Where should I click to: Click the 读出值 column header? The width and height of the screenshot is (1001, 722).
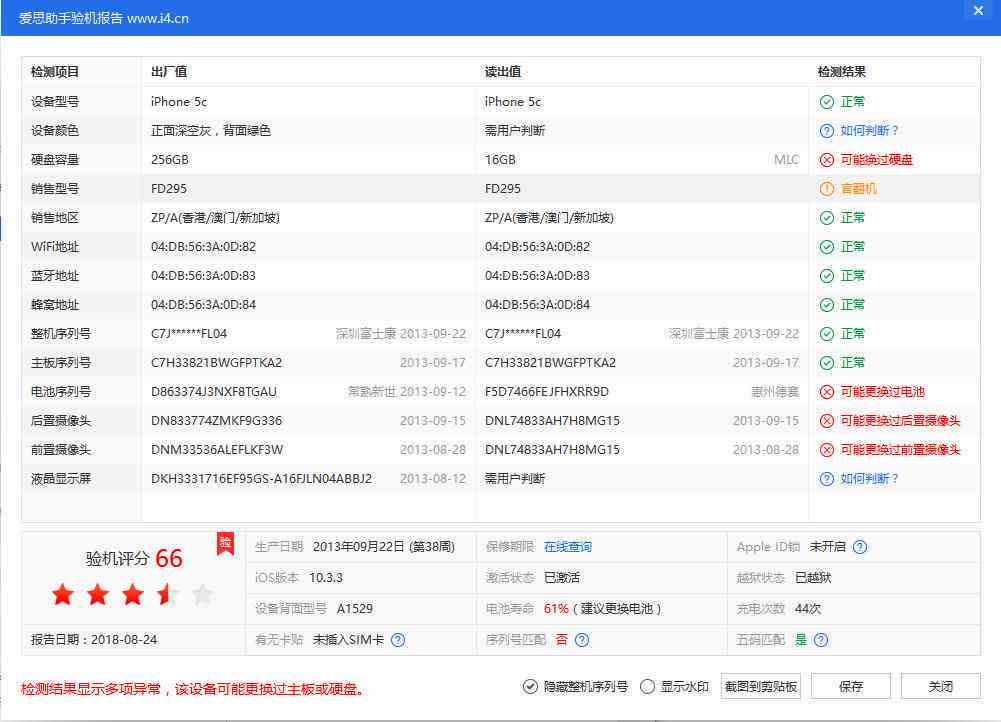[502, 72]
